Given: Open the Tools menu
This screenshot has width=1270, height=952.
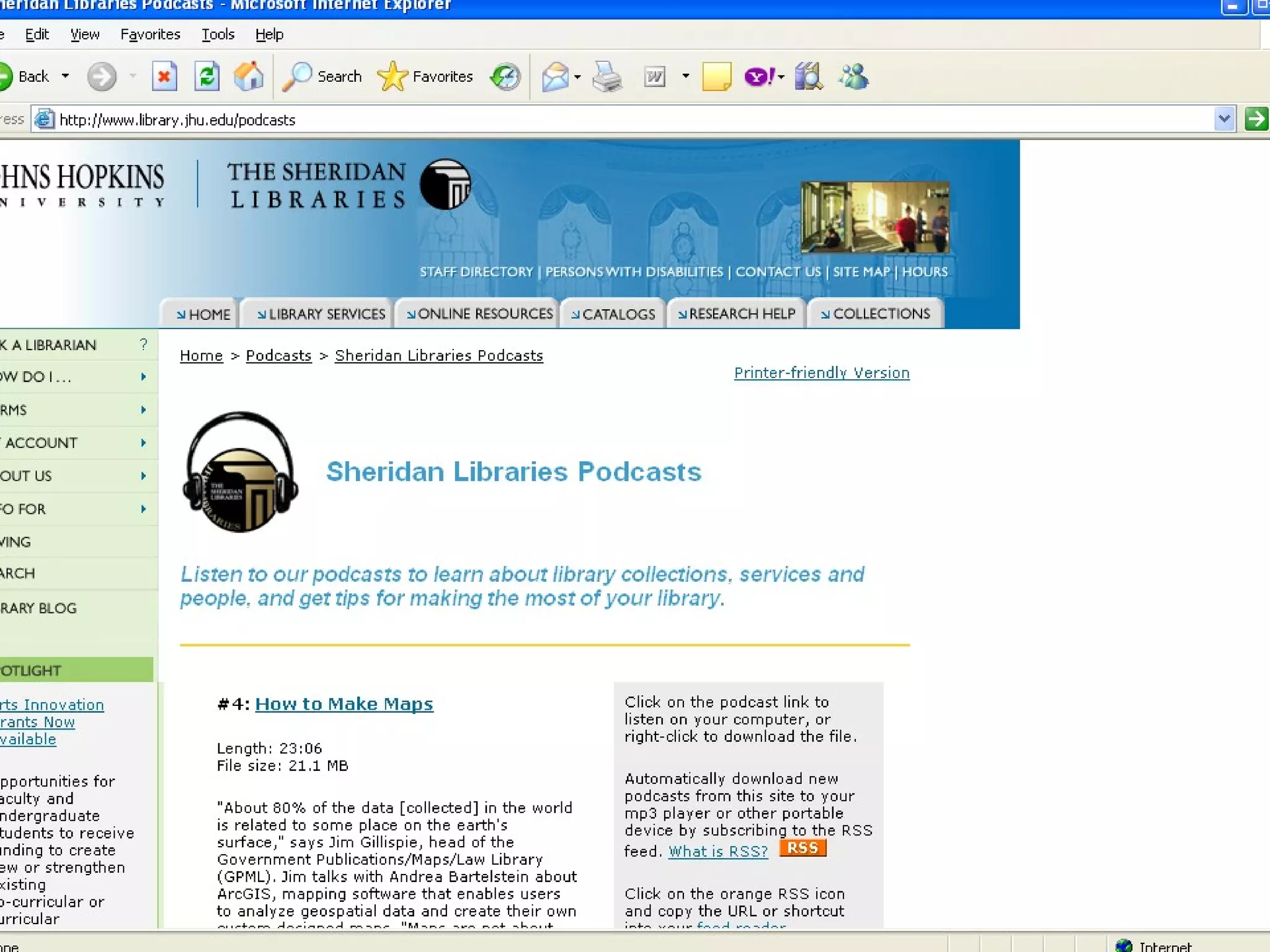Looking at the screenshot, I should pyautogui.click(x=218, y=35).
